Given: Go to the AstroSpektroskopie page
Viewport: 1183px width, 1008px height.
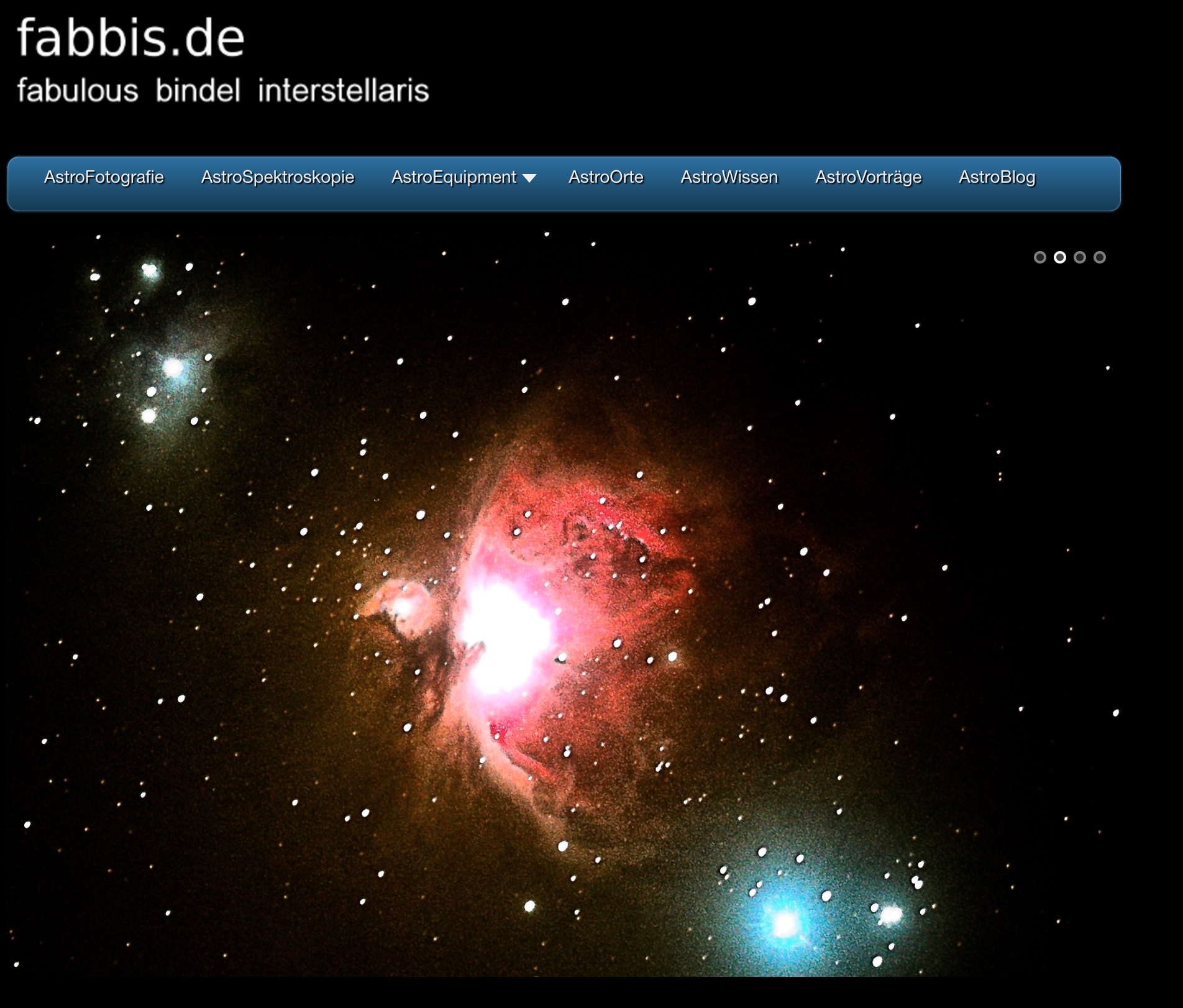Looking at the screenshot, I should [x=277, y=178].
